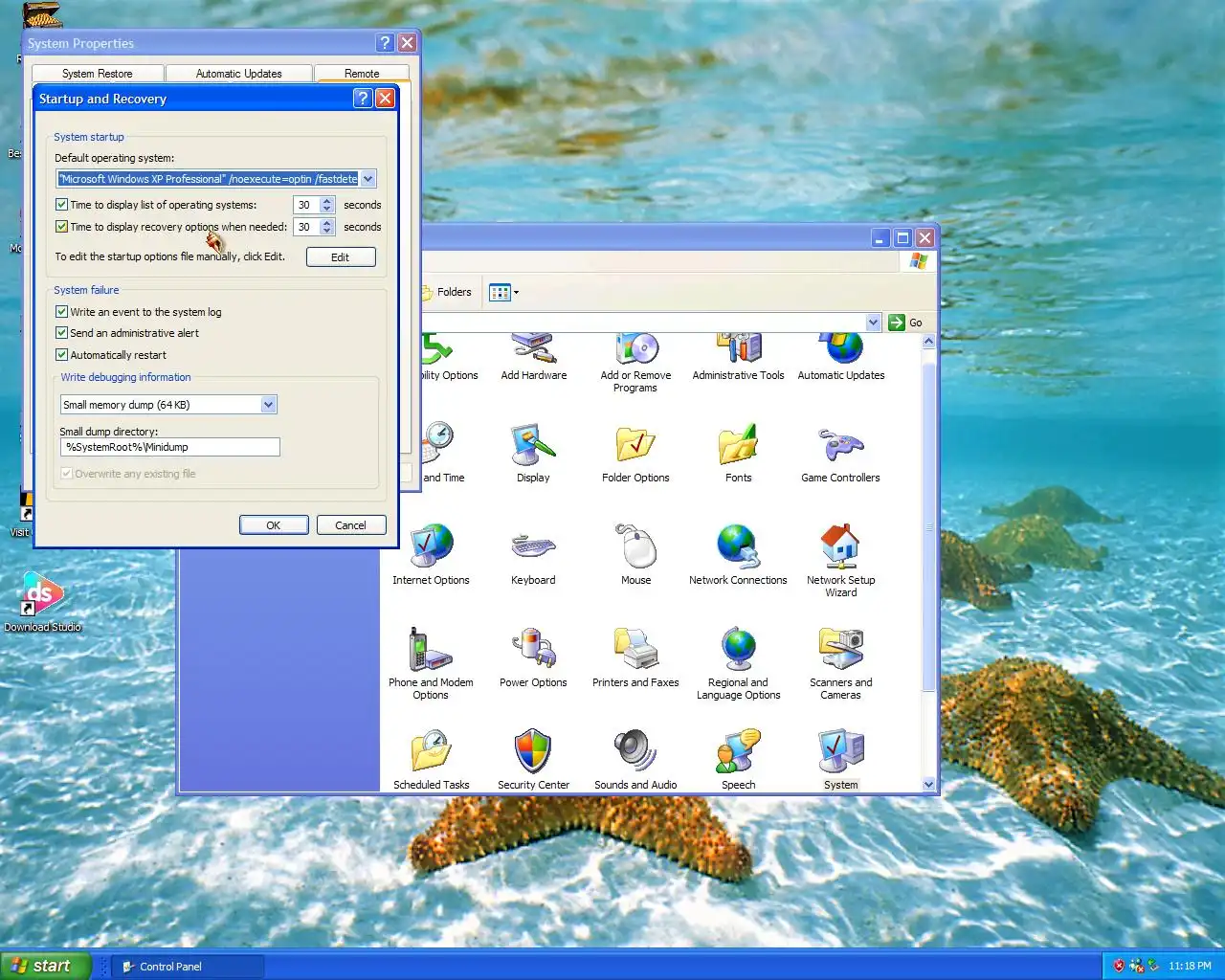The image size is (1225, 980).
Task: Click Control Panel scroll up arrow
Action: [x=928, y=342]
